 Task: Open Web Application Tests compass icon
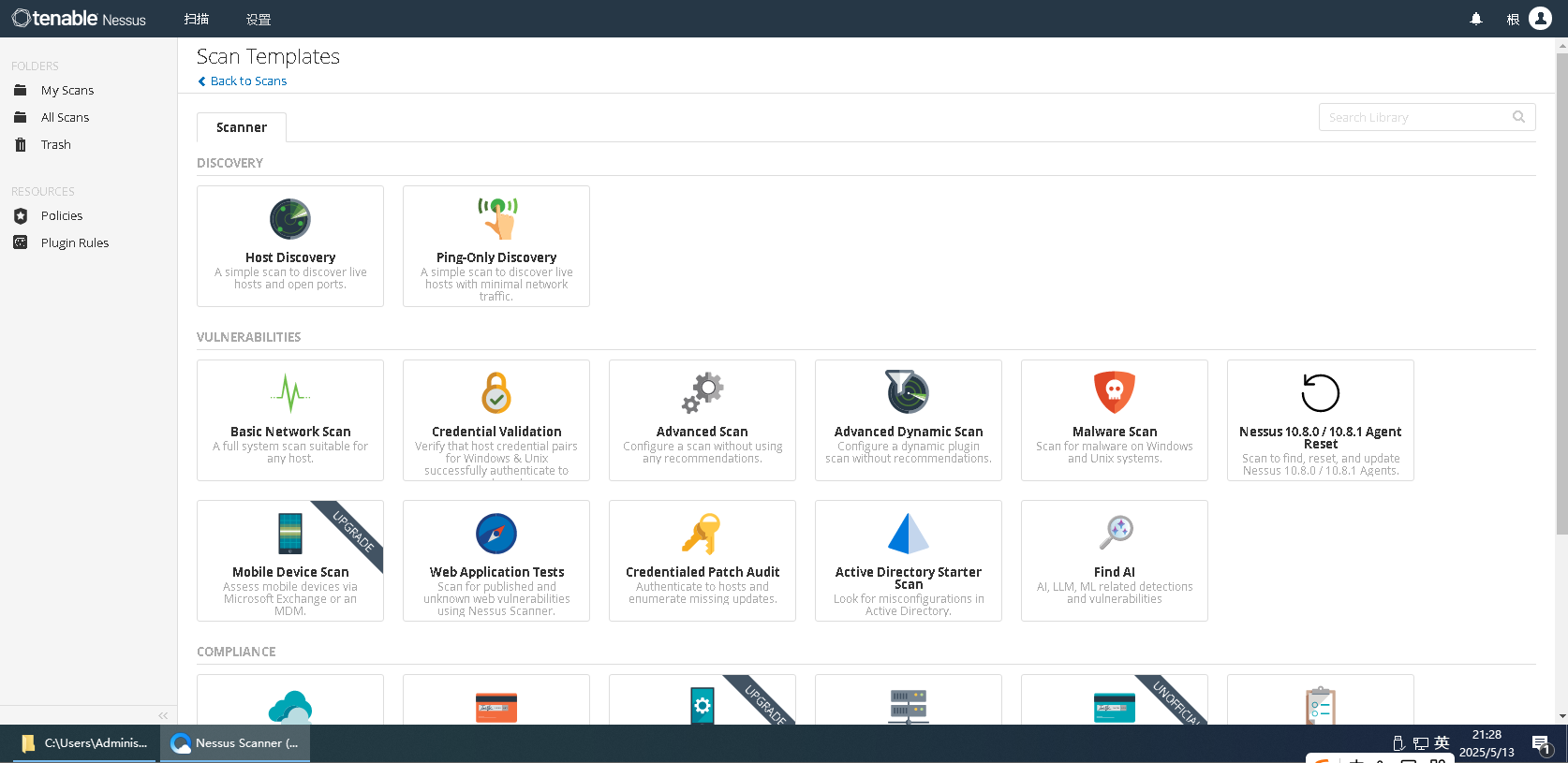[496, 534]
